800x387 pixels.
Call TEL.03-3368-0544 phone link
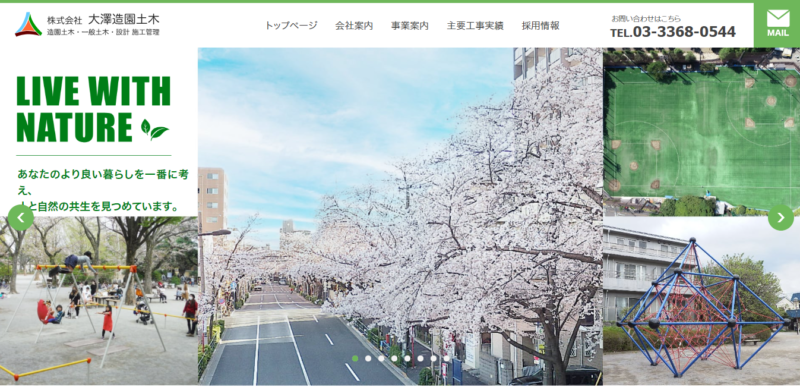point(673,32)
